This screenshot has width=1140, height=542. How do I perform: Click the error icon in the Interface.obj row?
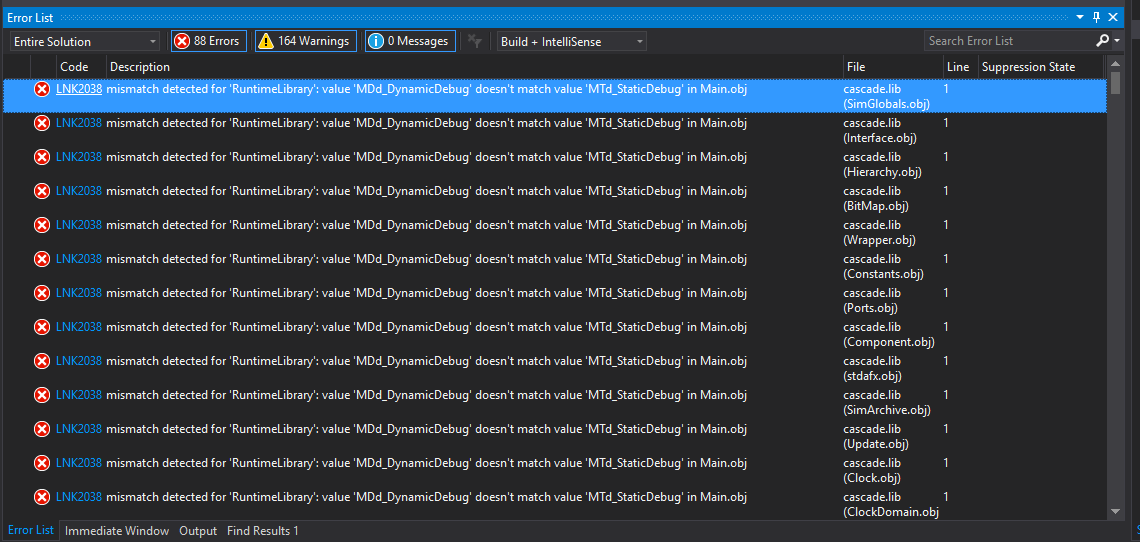[42, 123]
